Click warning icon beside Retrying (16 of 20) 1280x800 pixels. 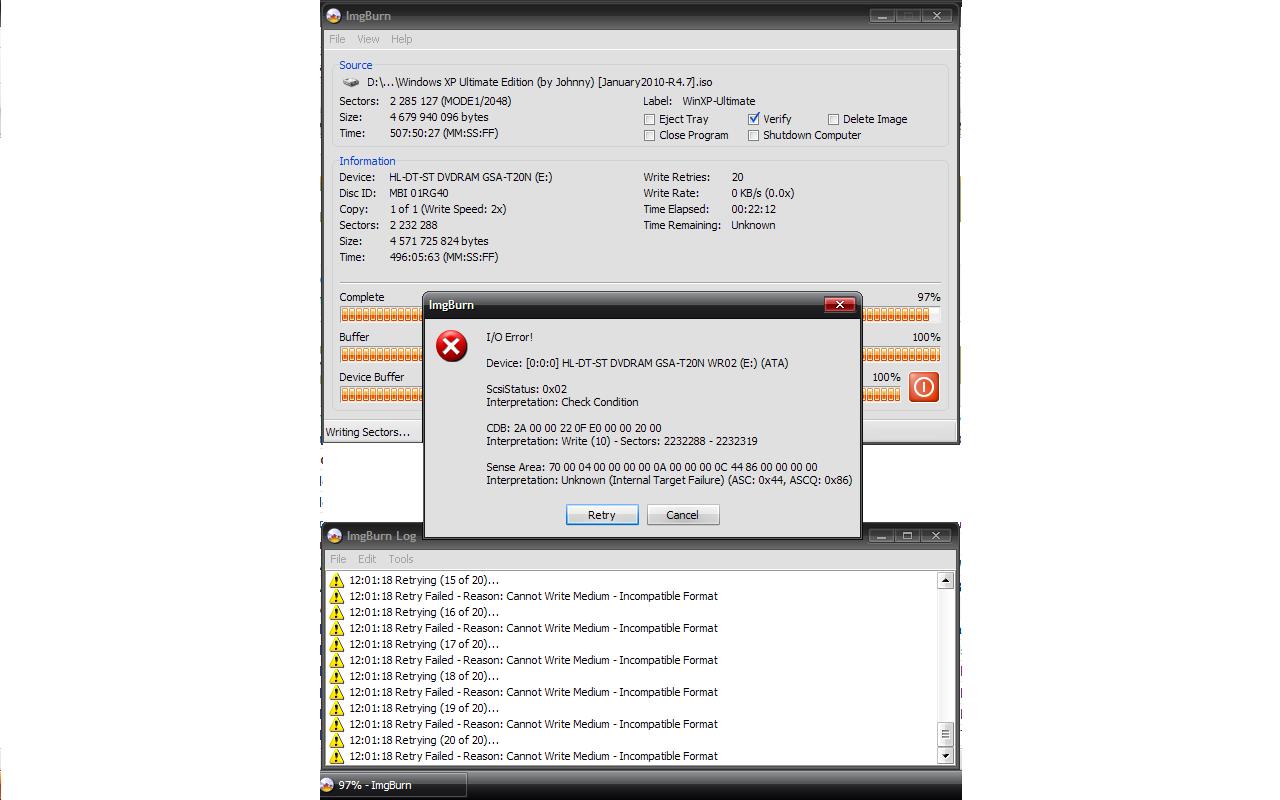pyautogui.click(x=337, y=612)
